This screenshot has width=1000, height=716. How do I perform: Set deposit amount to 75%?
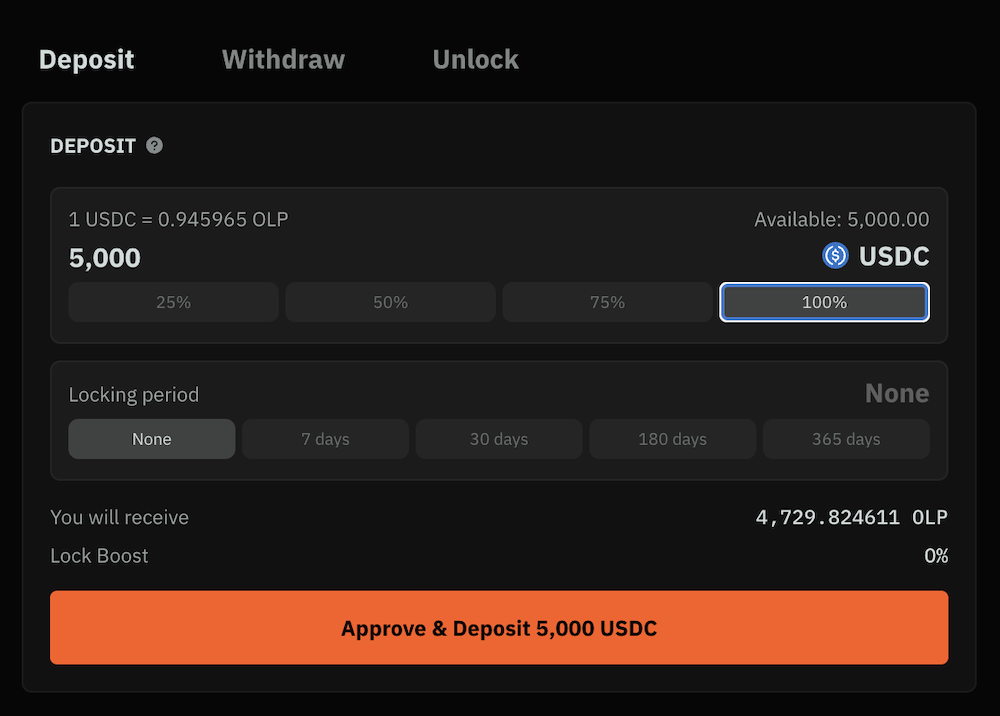tap(607, 302)
